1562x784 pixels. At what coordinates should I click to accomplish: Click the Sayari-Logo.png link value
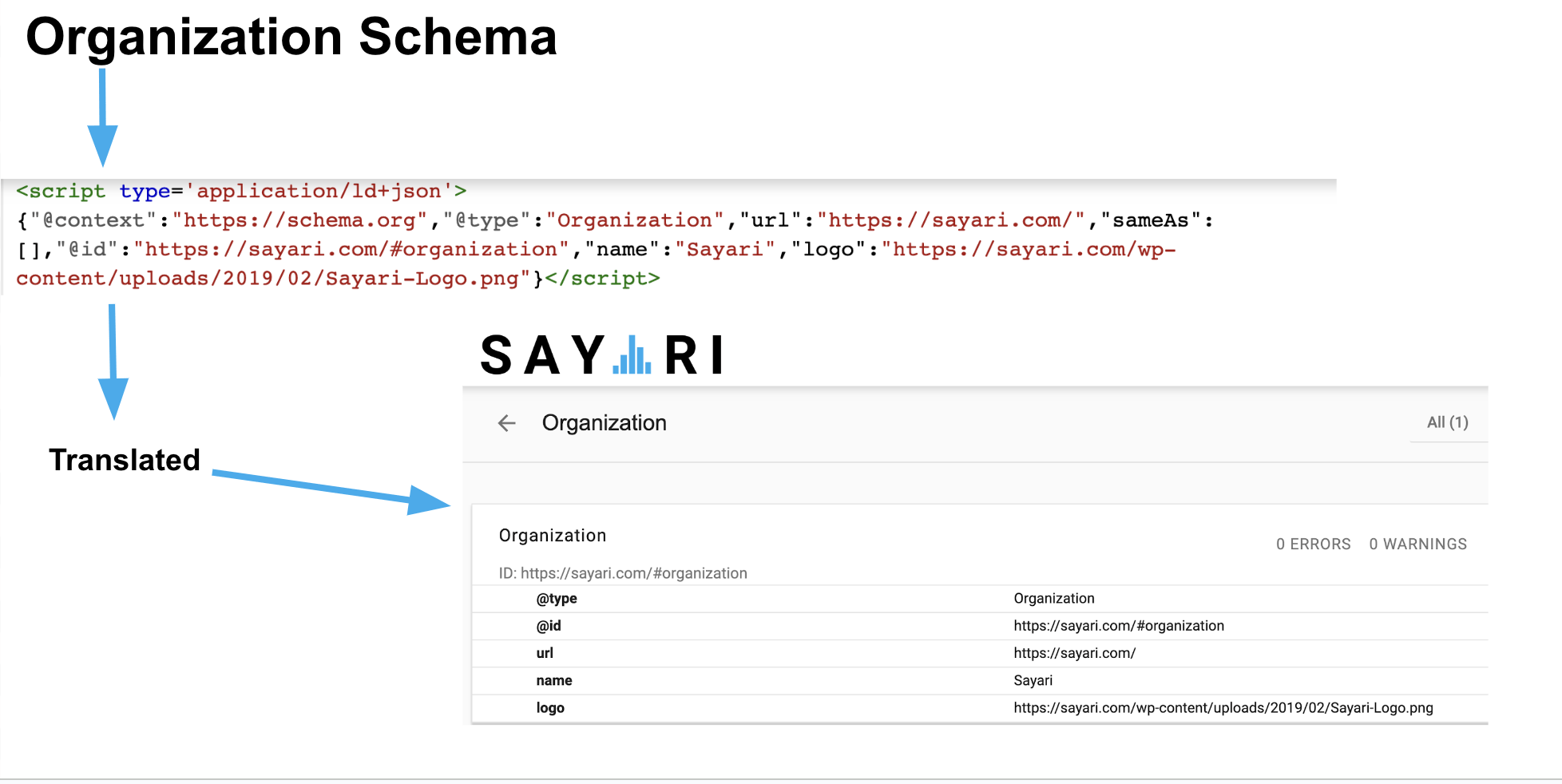1223,707
